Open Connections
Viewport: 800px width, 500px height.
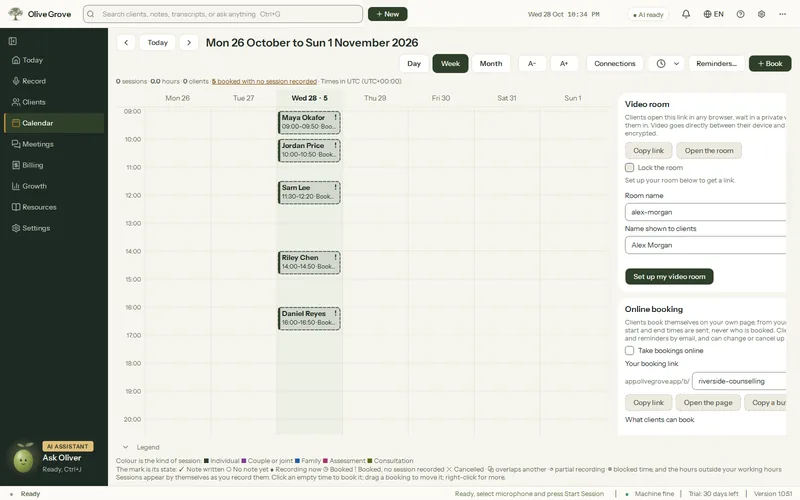pyautogui.click(x=615, y=63)
